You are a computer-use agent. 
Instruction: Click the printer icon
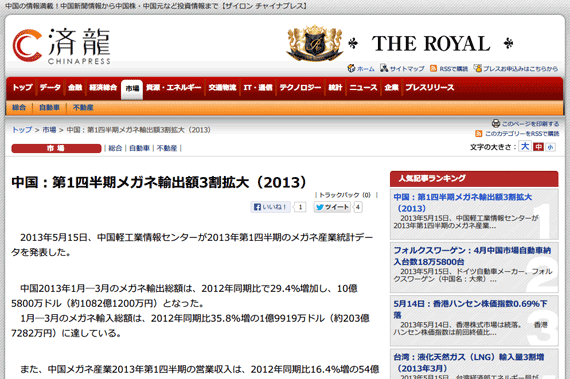(495, 124)
